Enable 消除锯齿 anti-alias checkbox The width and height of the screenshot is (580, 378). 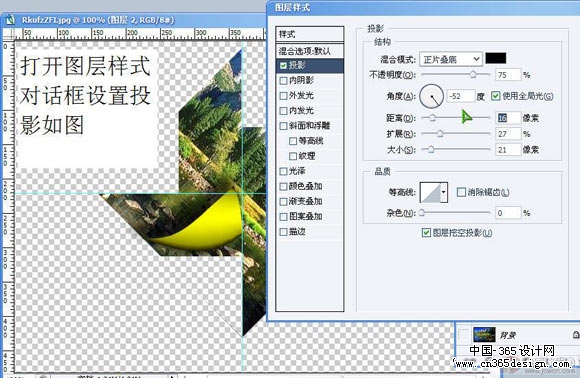tap(461, 192)
